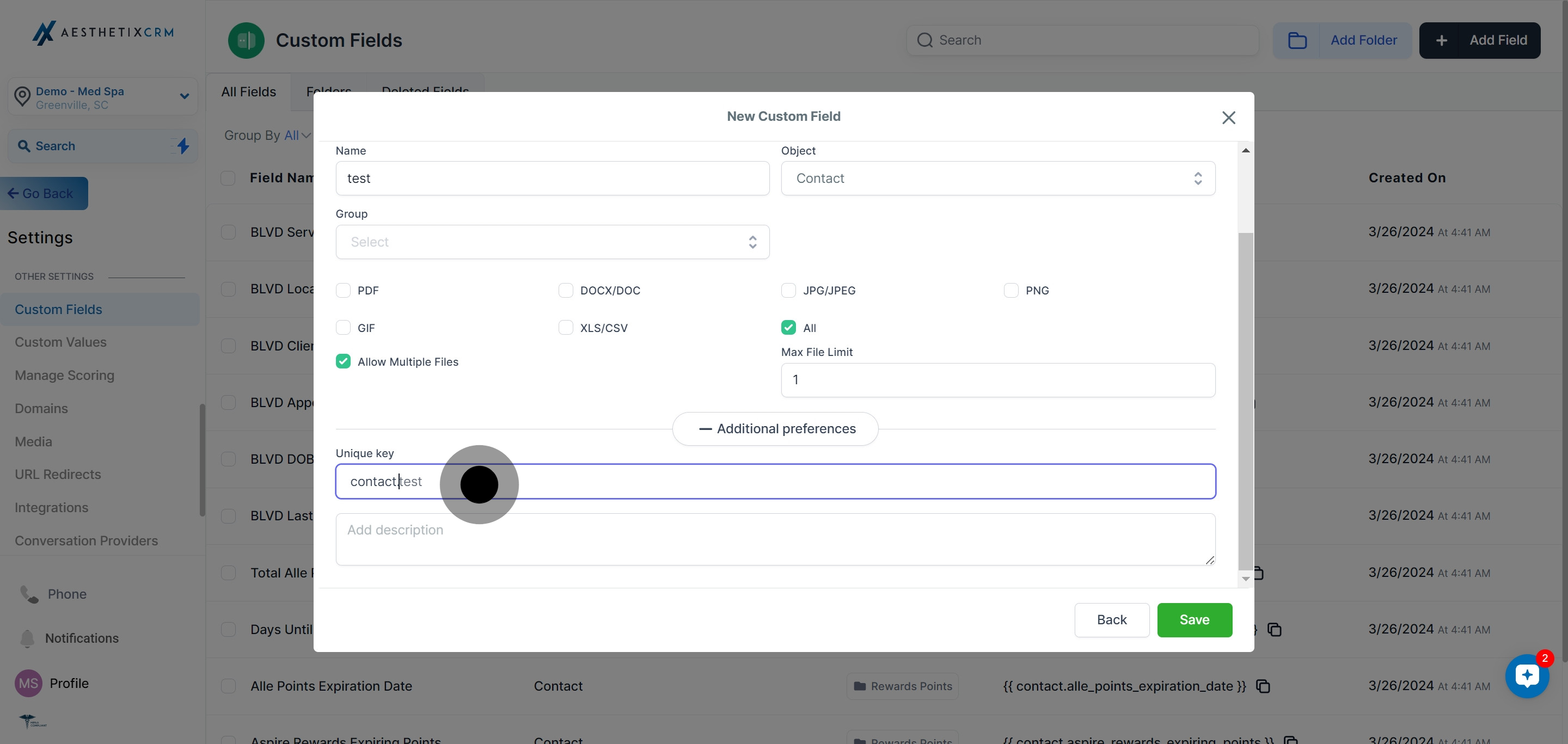The image size is (1568, 744).
Task: Click the Phone handset icon
Action: (x=29, y=594)
